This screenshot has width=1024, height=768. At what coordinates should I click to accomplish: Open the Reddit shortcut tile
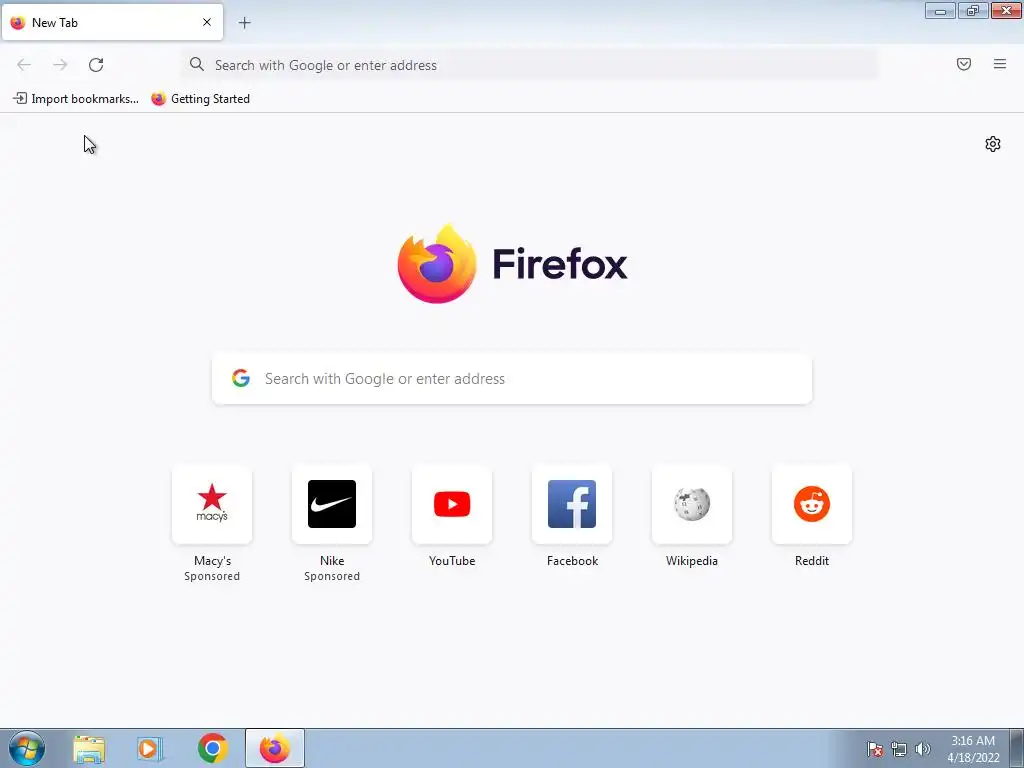point(812,504)
